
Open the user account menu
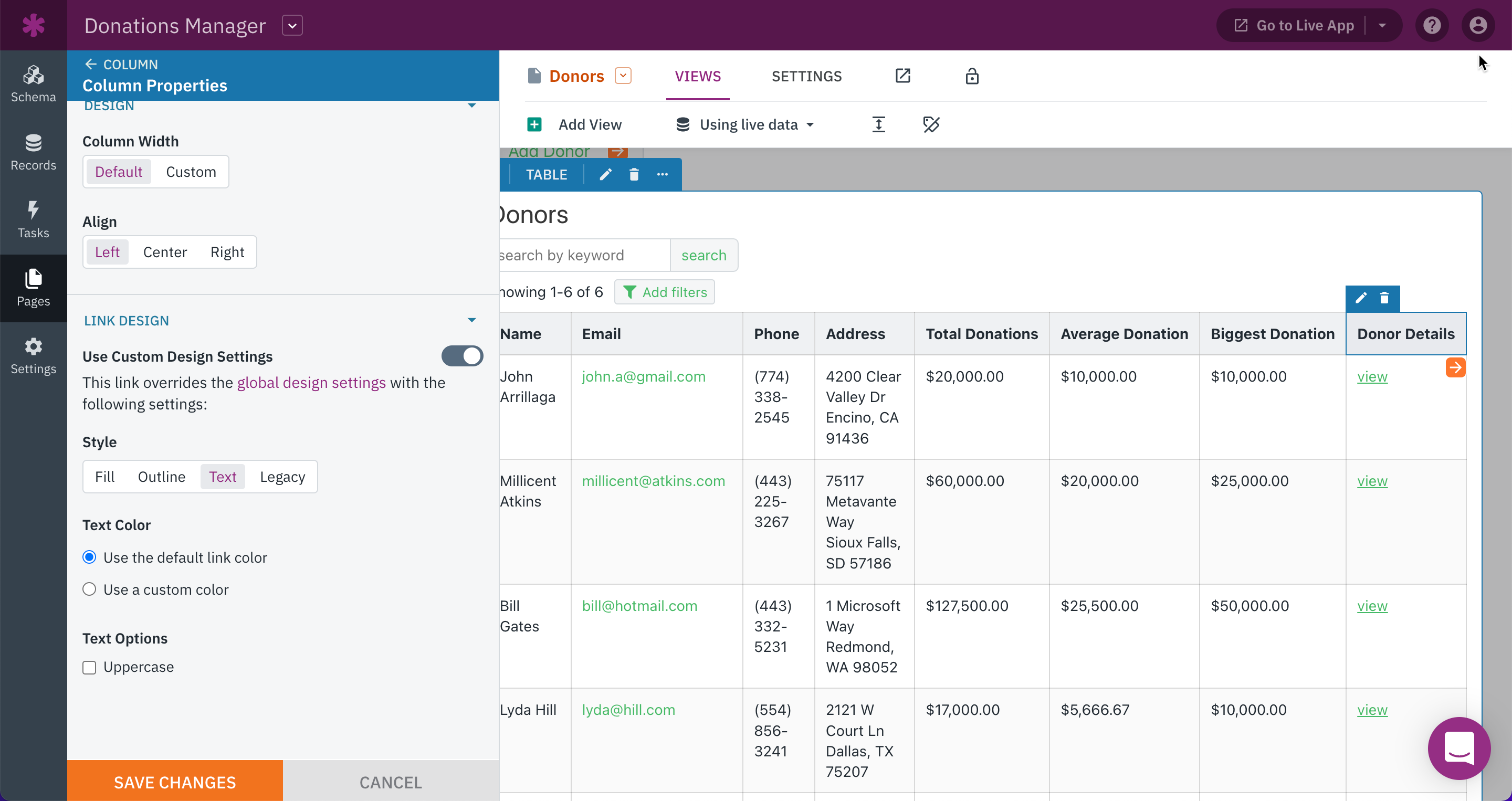coord(1478,25)
